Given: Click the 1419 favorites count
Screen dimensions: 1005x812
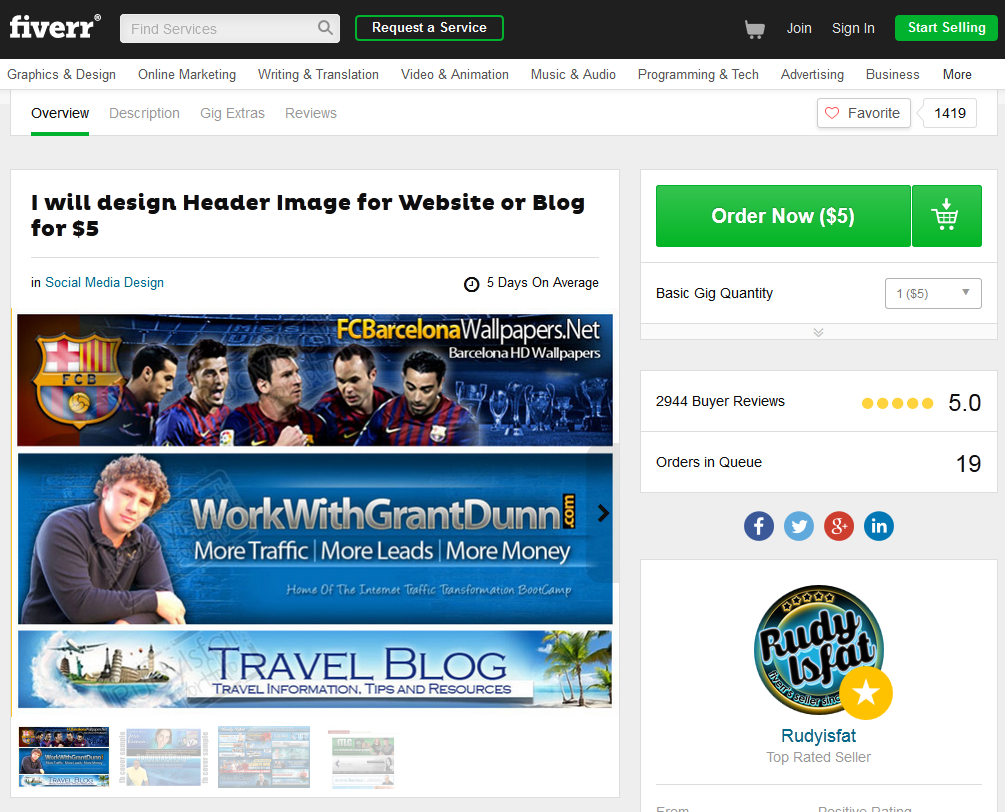Looking at the screenshot, I should 949,113.
